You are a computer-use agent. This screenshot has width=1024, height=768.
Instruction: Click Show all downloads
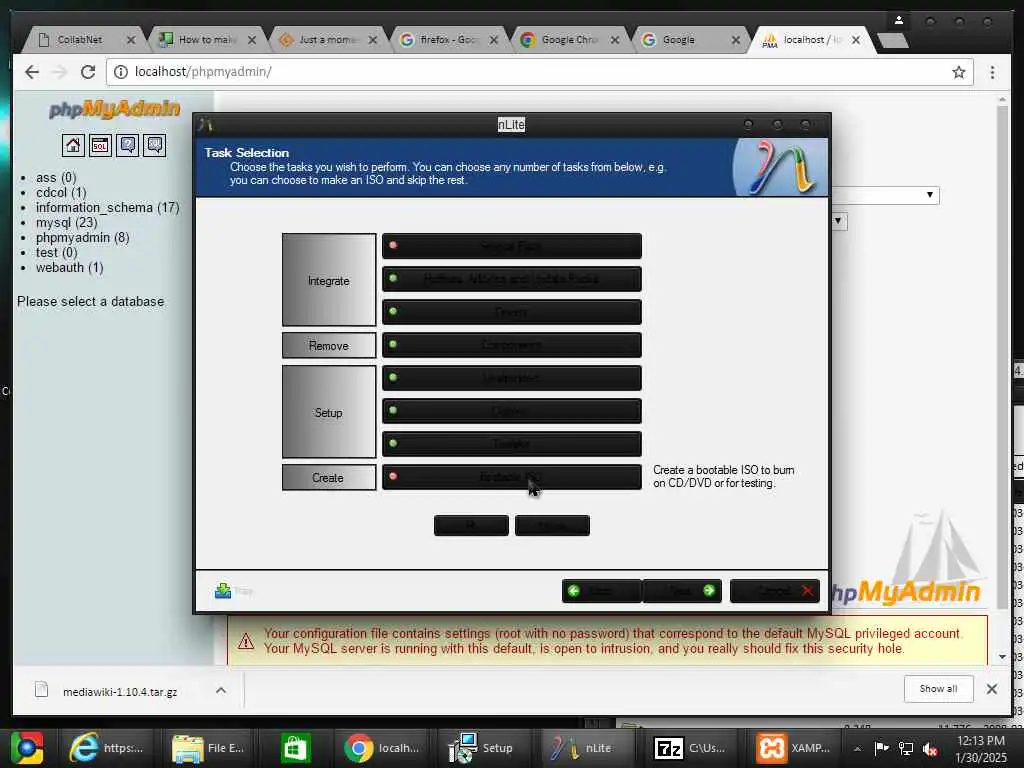(x=938, y=689)
